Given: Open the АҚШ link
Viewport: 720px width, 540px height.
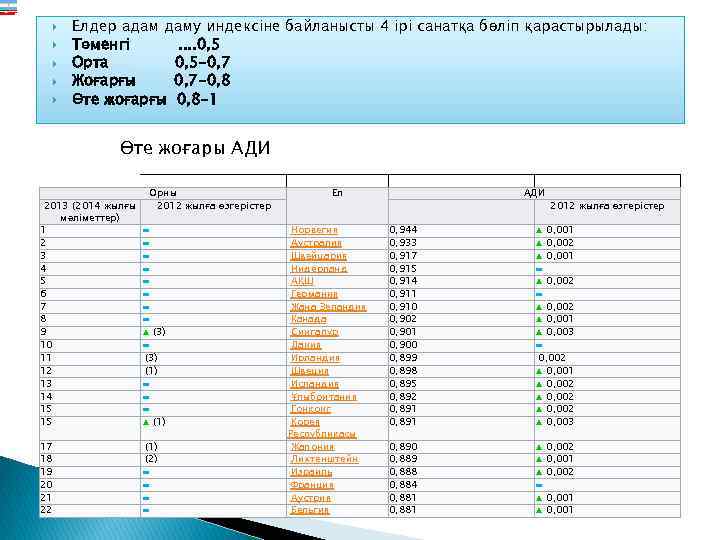Looking at the screenshot, I should (x=302, y=281).
